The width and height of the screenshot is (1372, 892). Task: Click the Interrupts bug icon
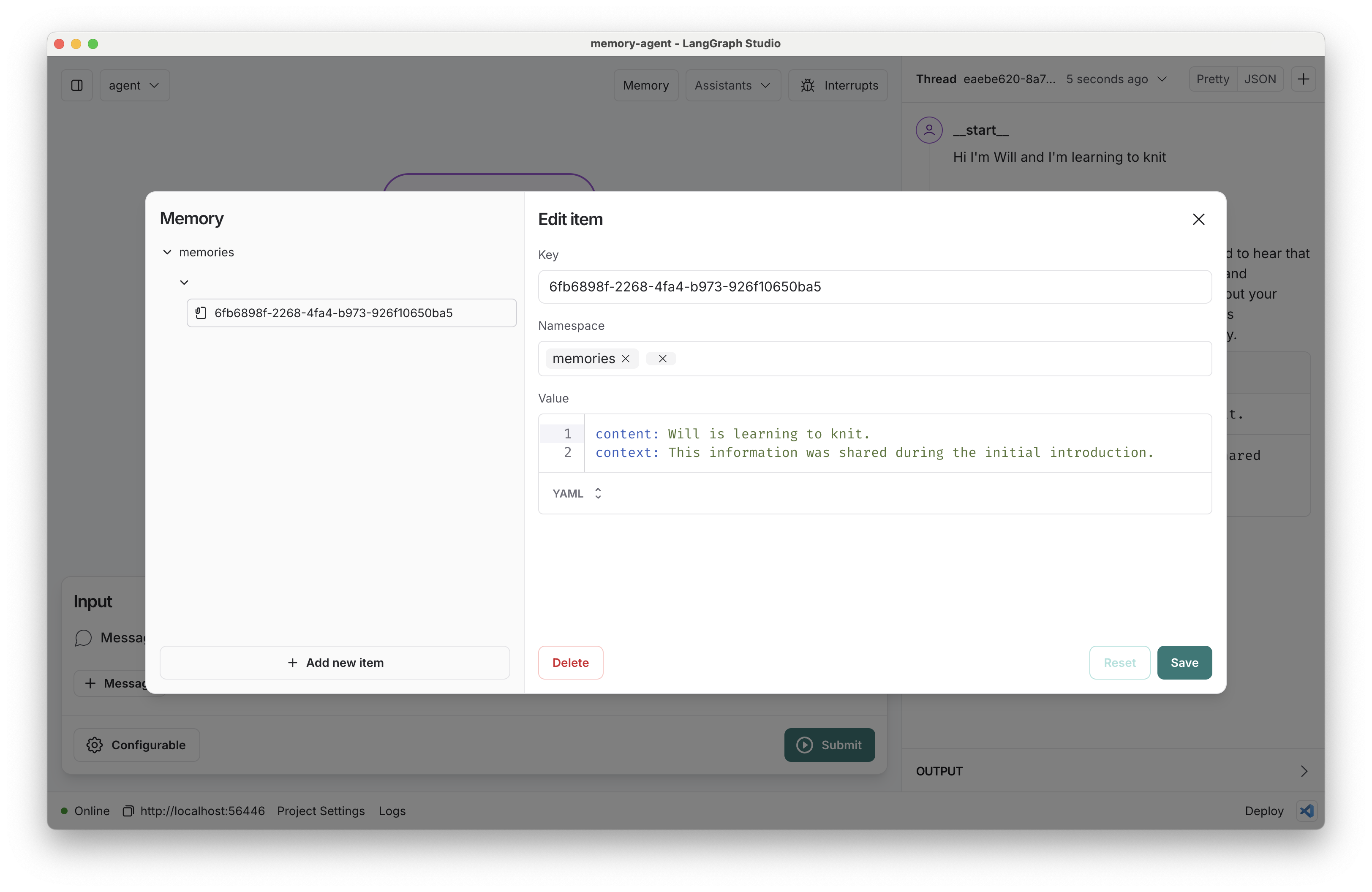click(807, 85)
